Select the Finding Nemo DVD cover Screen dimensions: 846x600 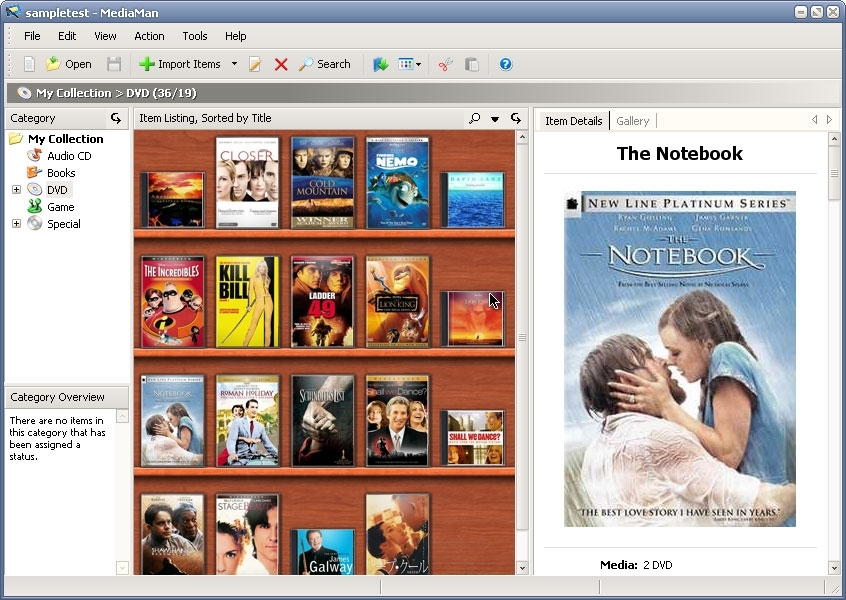tap(398, 182)
